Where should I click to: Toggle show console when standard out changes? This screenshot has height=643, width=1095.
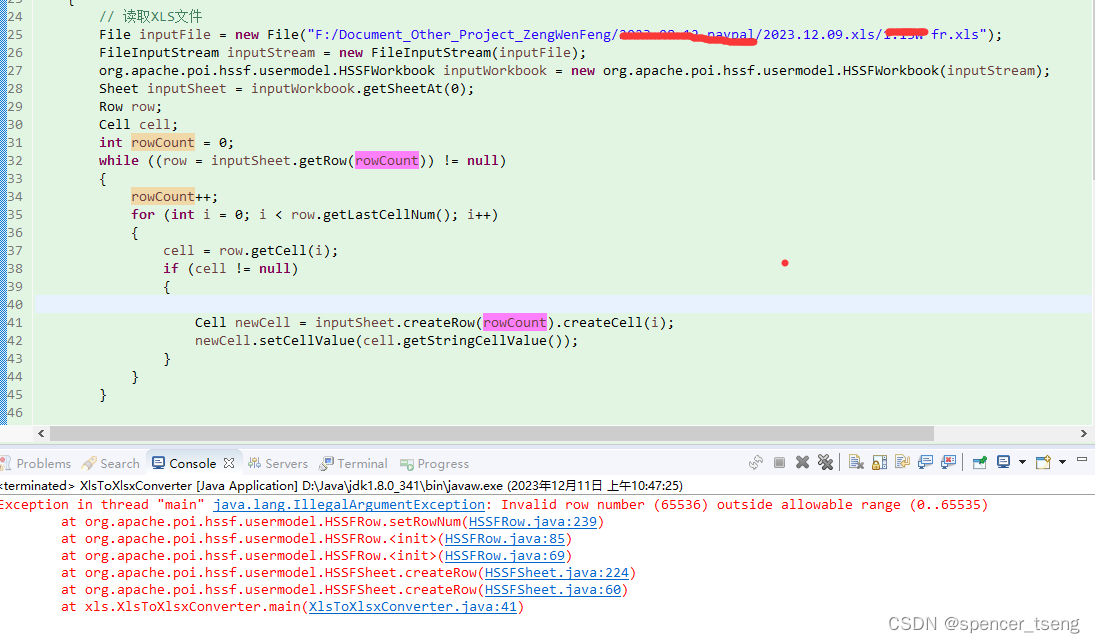928,462
